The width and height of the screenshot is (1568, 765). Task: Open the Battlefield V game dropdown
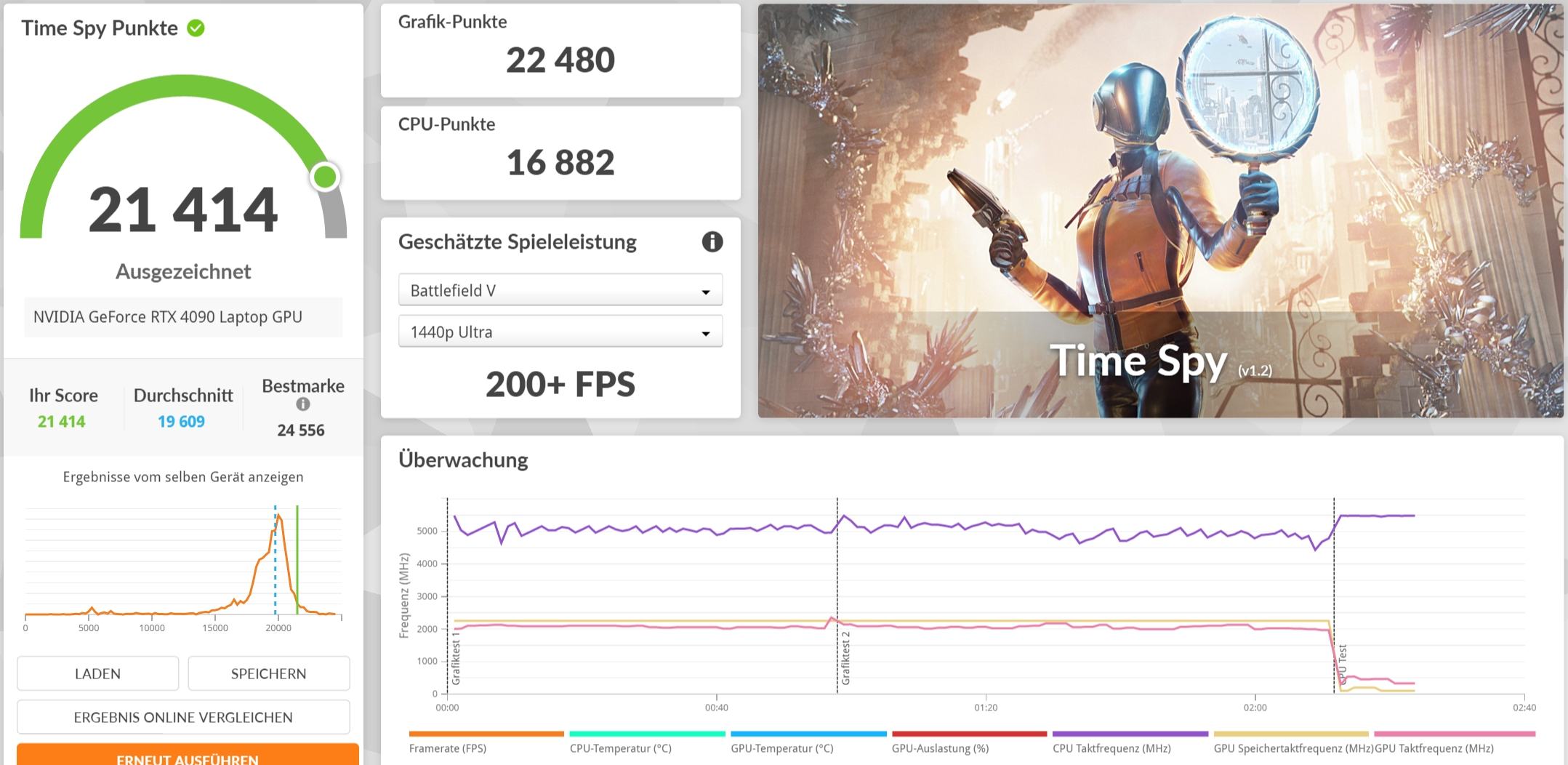pos(560,290)
